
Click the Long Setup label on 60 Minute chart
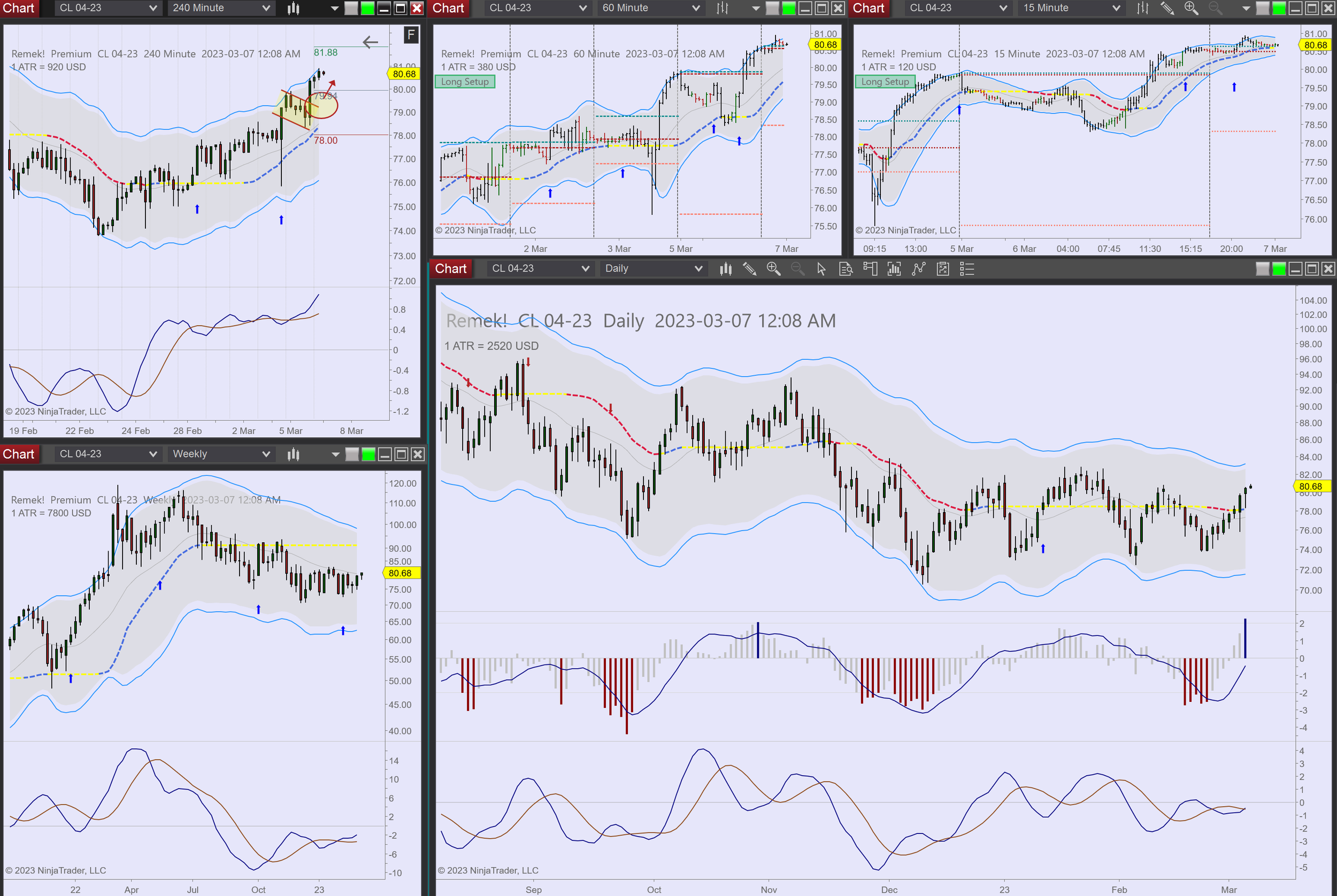point(465,82)
